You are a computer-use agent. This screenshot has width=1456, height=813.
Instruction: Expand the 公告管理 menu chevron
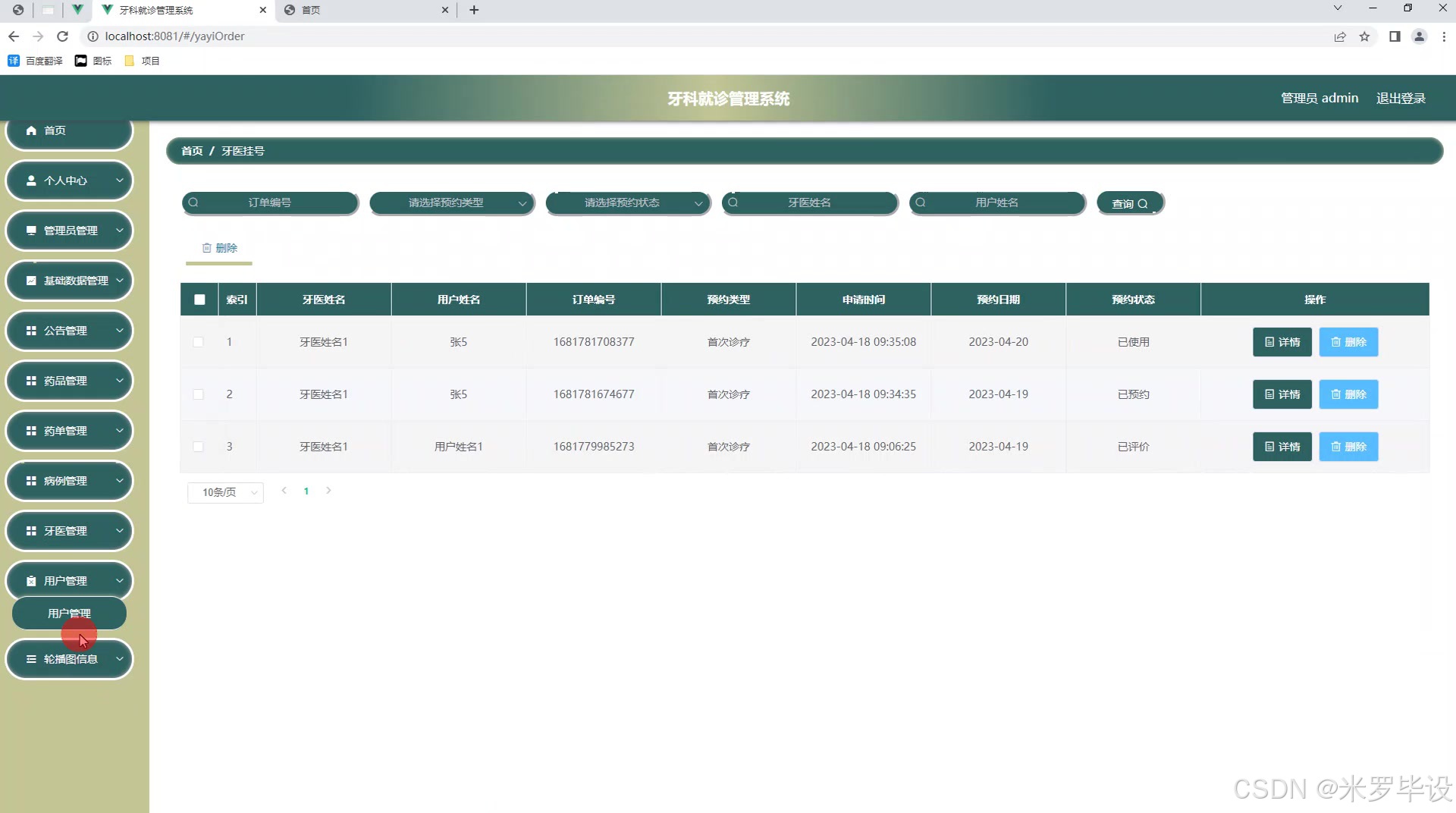point(119,331)
